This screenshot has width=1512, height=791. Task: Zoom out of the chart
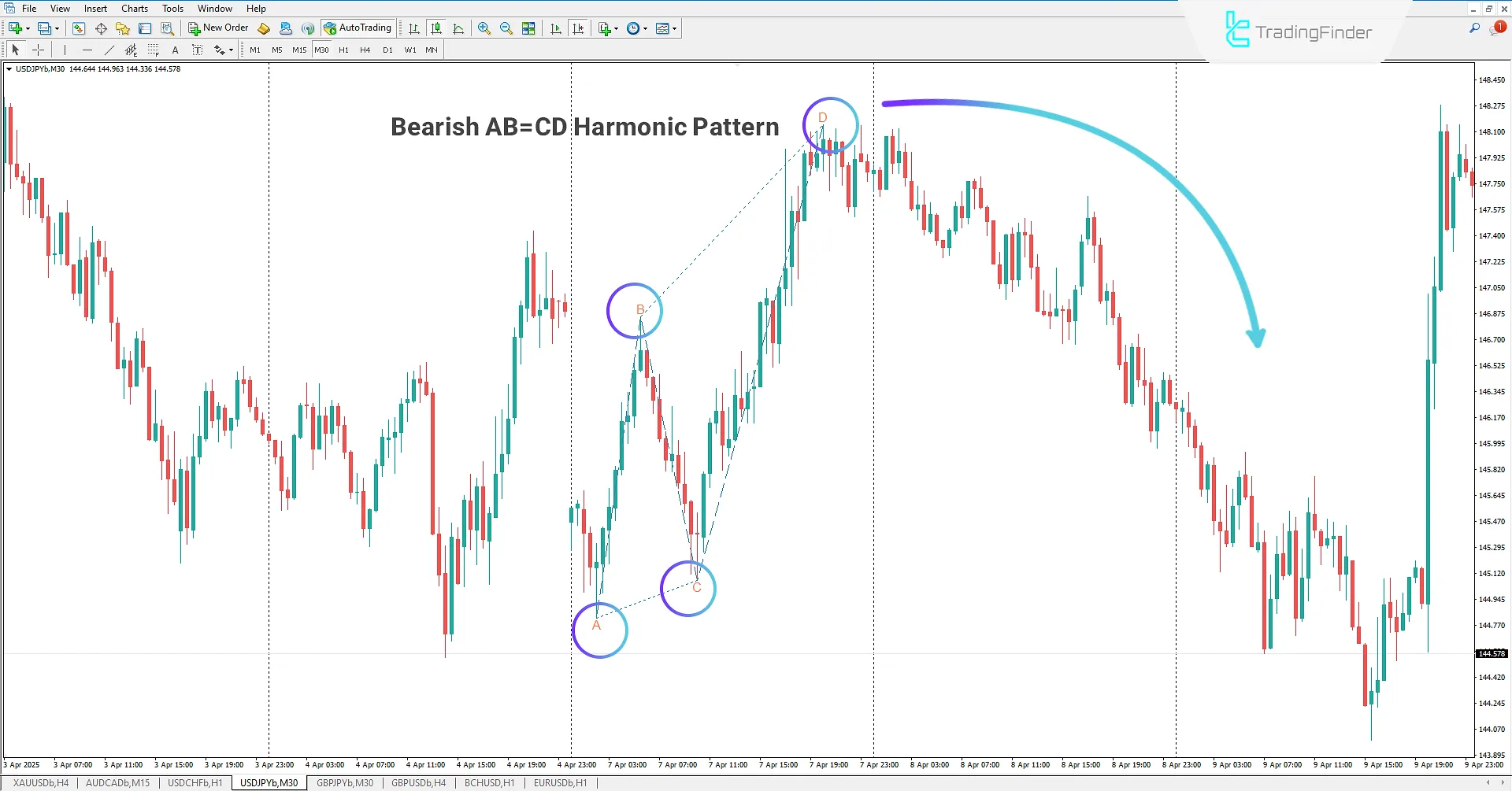coord(506,28)
